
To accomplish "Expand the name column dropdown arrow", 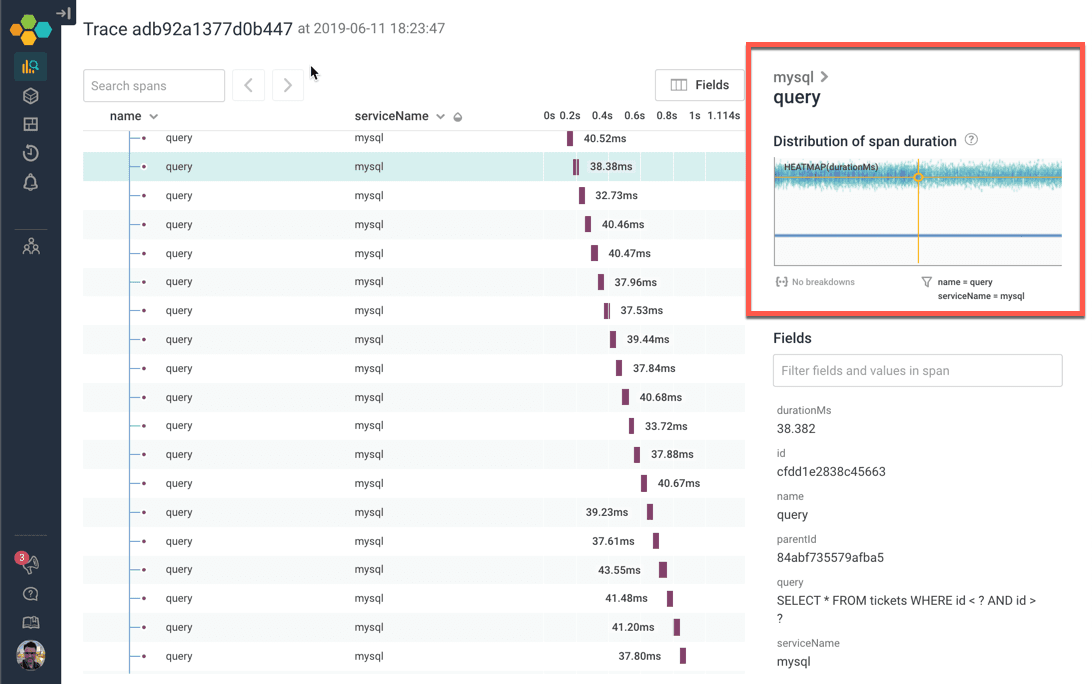I will point(154,117).
